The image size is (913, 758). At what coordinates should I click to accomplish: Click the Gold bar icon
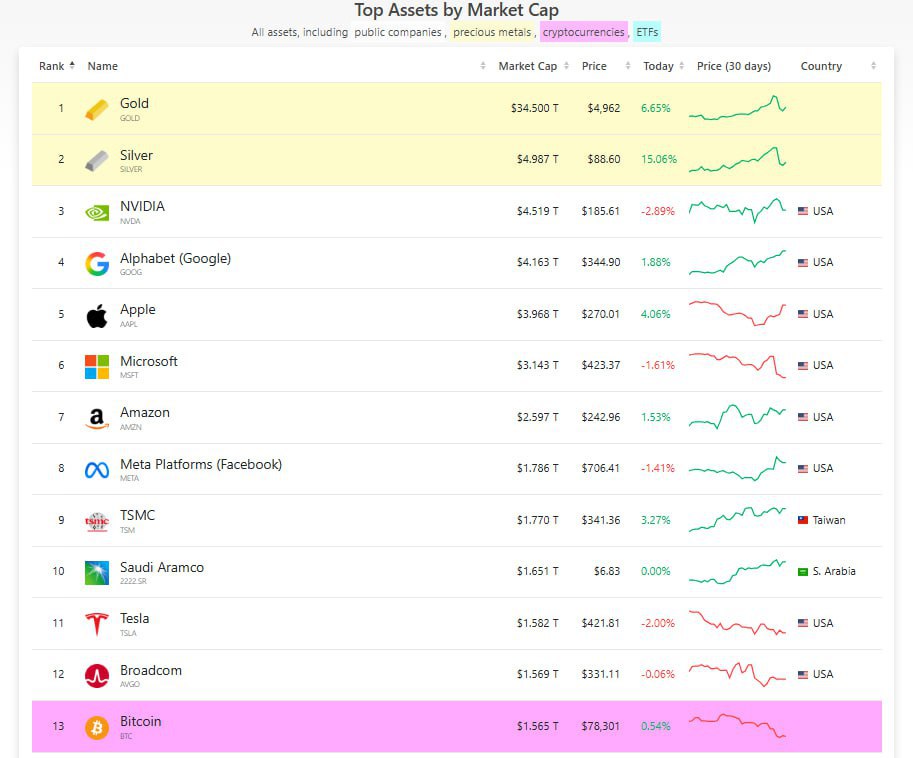(x=97, y=109)
